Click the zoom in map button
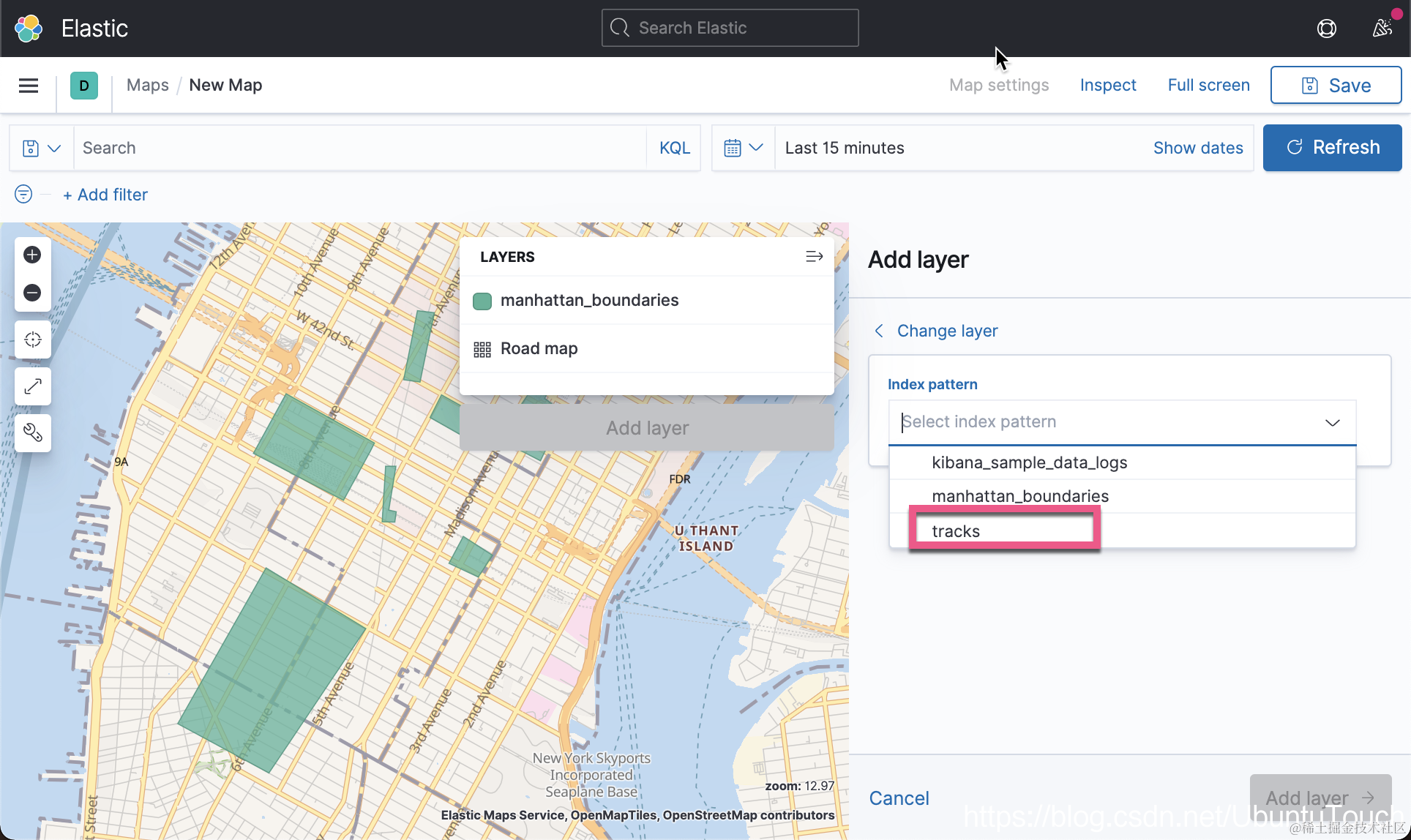1411x840 pixels. (32, 255)
